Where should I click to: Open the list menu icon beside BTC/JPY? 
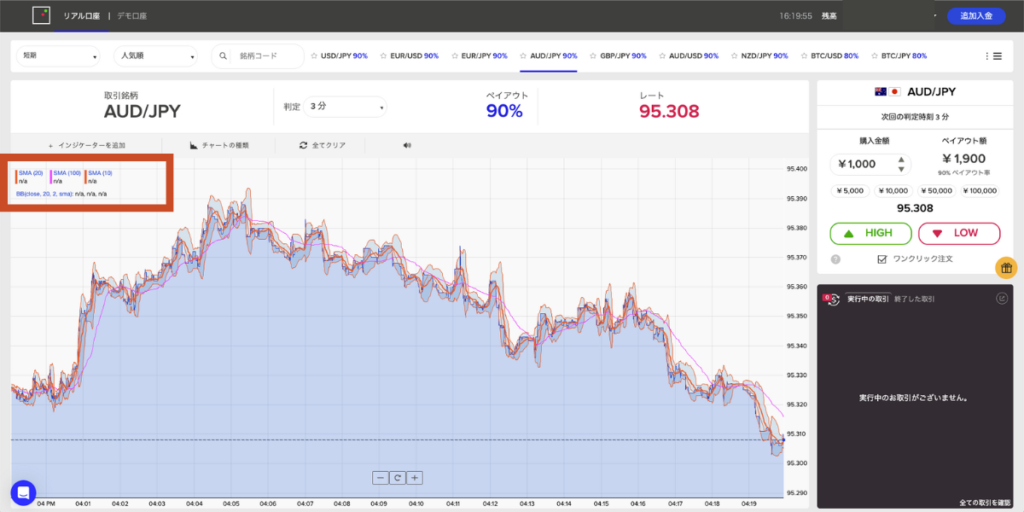[x=992, y=56]
